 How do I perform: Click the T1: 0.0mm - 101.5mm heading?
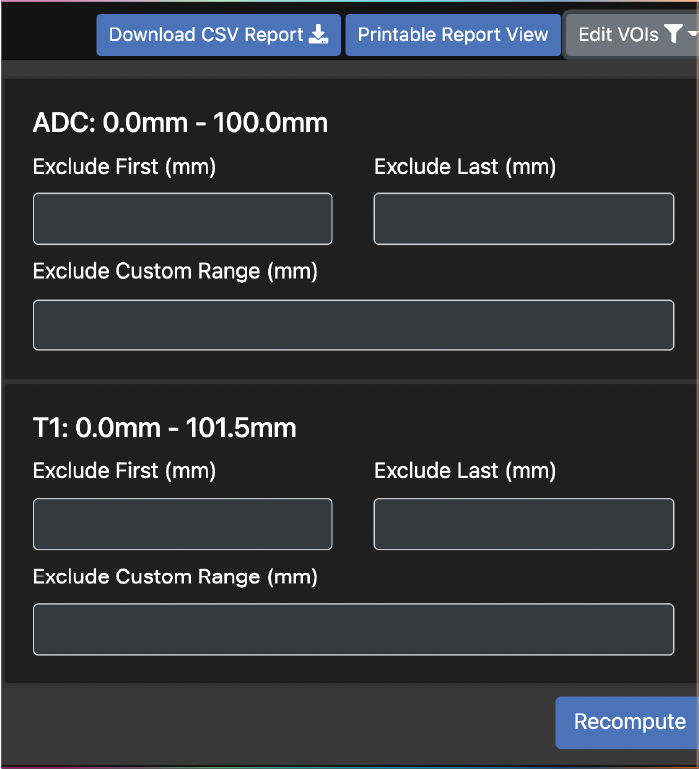[165, 429]
